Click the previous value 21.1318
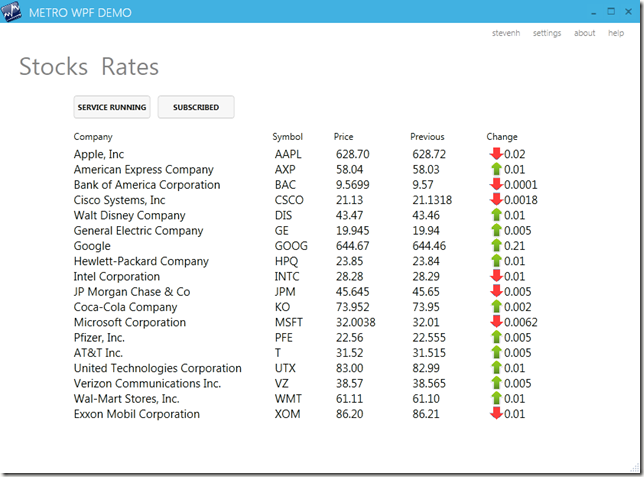Screen dimensions: 644x477 (x=432, y=200)
